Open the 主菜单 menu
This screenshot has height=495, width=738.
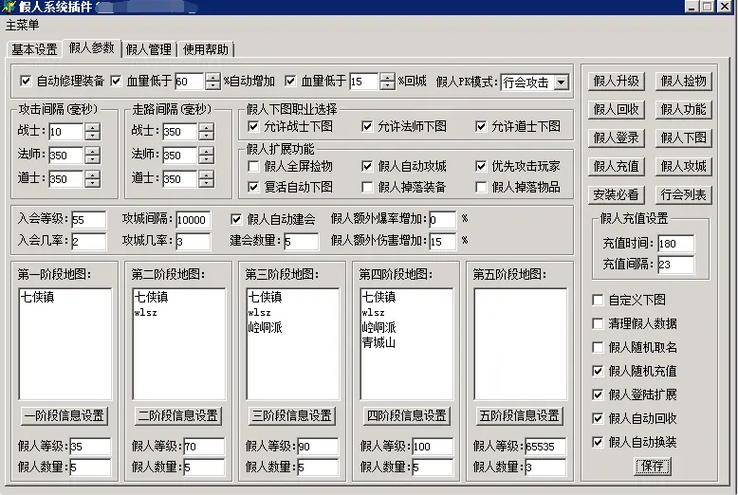coord(22,24)
